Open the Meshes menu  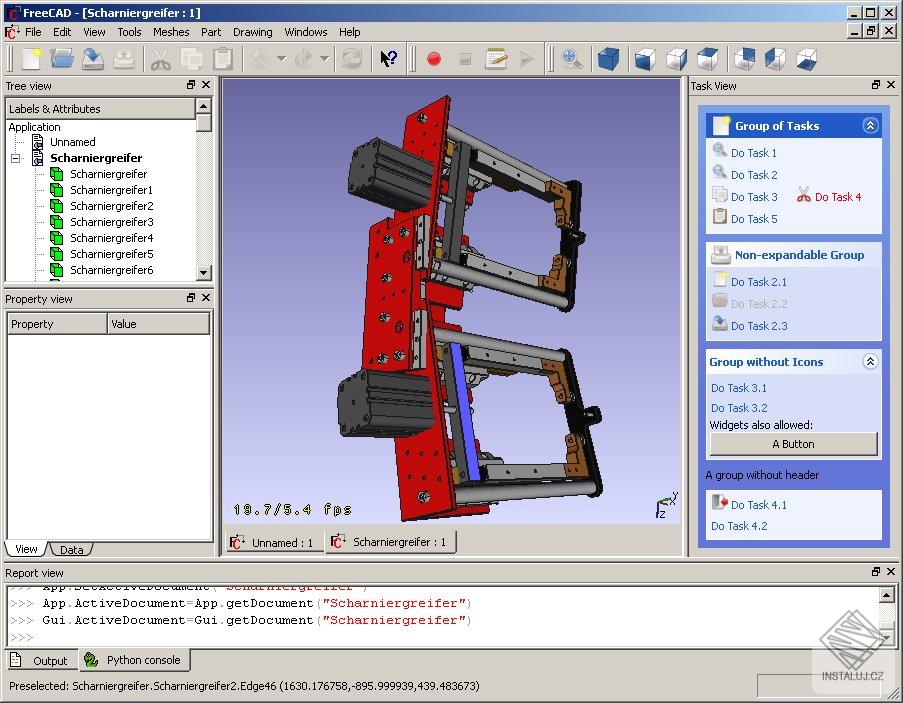pyautogui.click(x=171, y=31)
